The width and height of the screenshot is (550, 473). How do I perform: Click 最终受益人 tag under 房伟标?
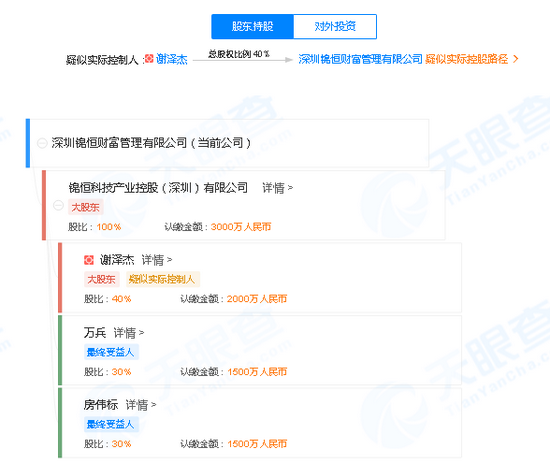coord(111,424)
